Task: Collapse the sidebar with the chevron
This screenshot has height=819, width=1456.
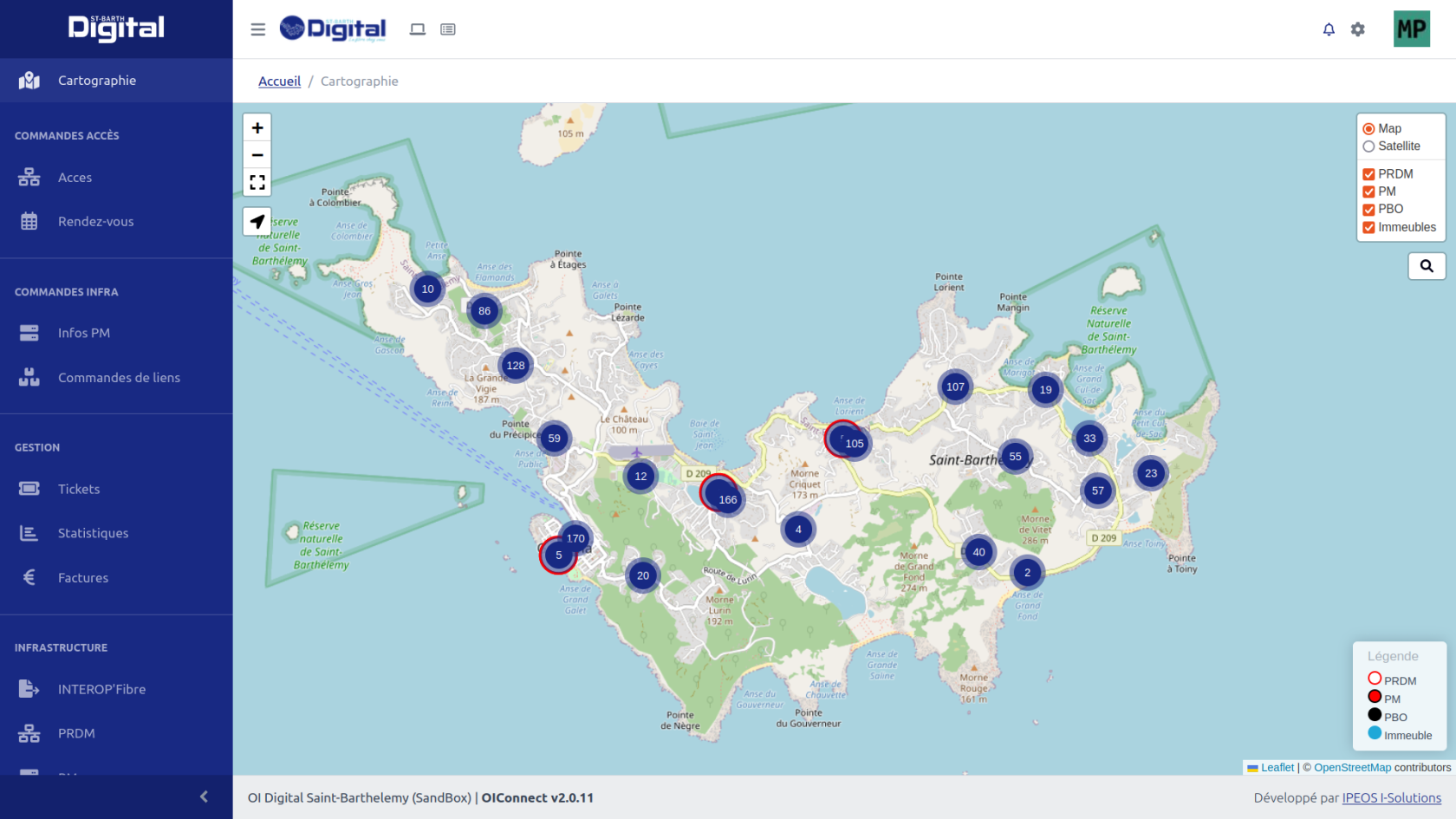Action: point(204,796)
